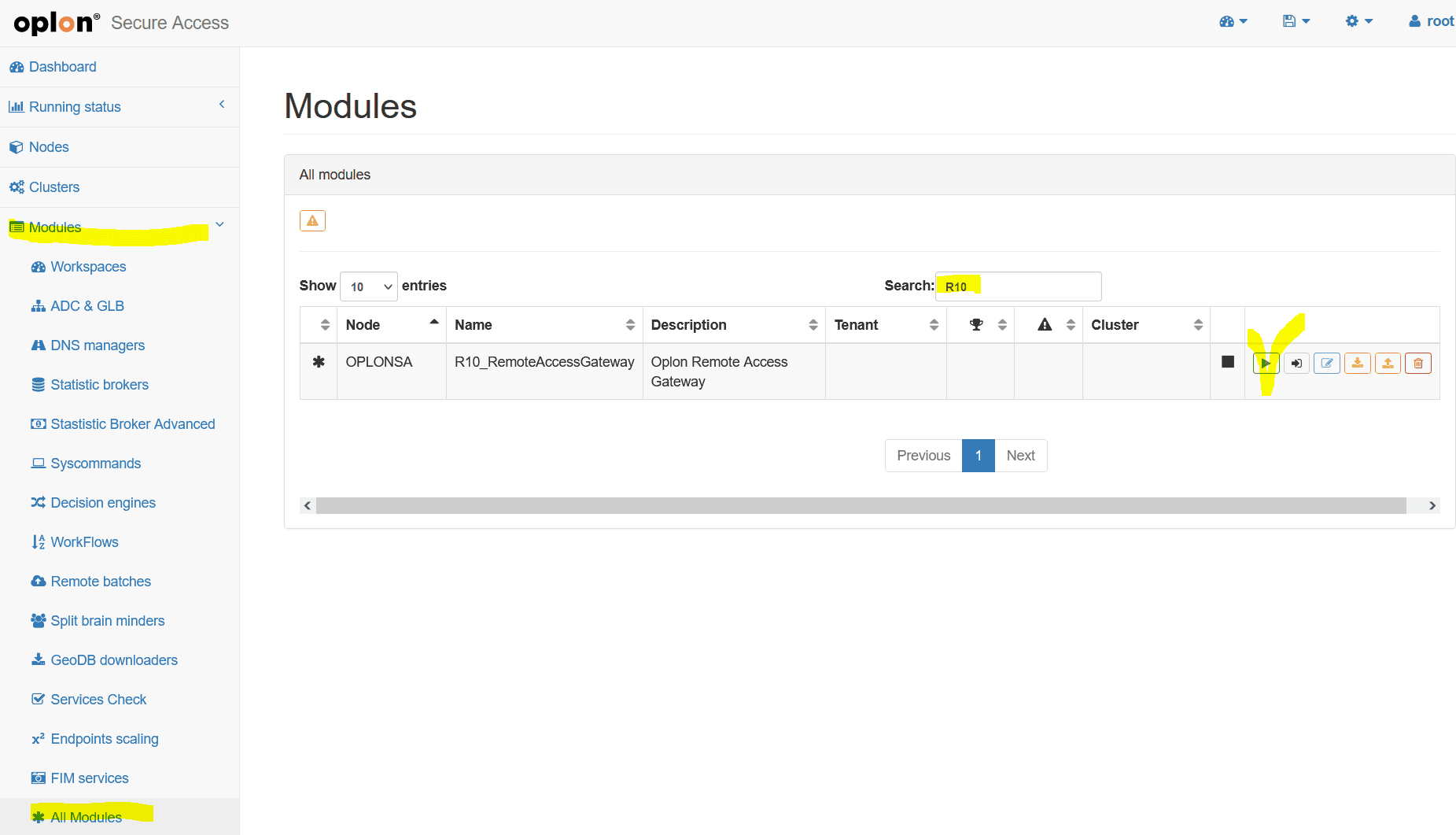Click the oplon logo

tap(57, 23)
